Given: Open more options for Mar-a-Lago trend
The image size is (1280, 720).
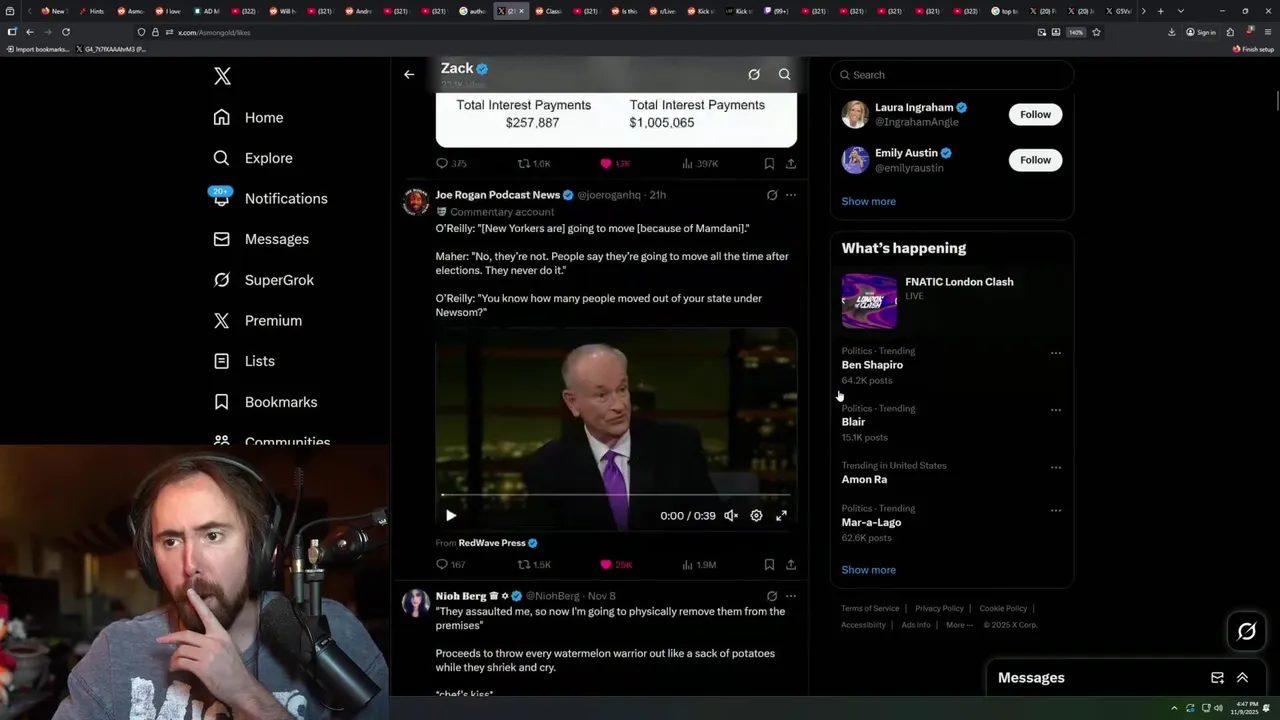Looking at the screenshot, I should pos(1055,510).
